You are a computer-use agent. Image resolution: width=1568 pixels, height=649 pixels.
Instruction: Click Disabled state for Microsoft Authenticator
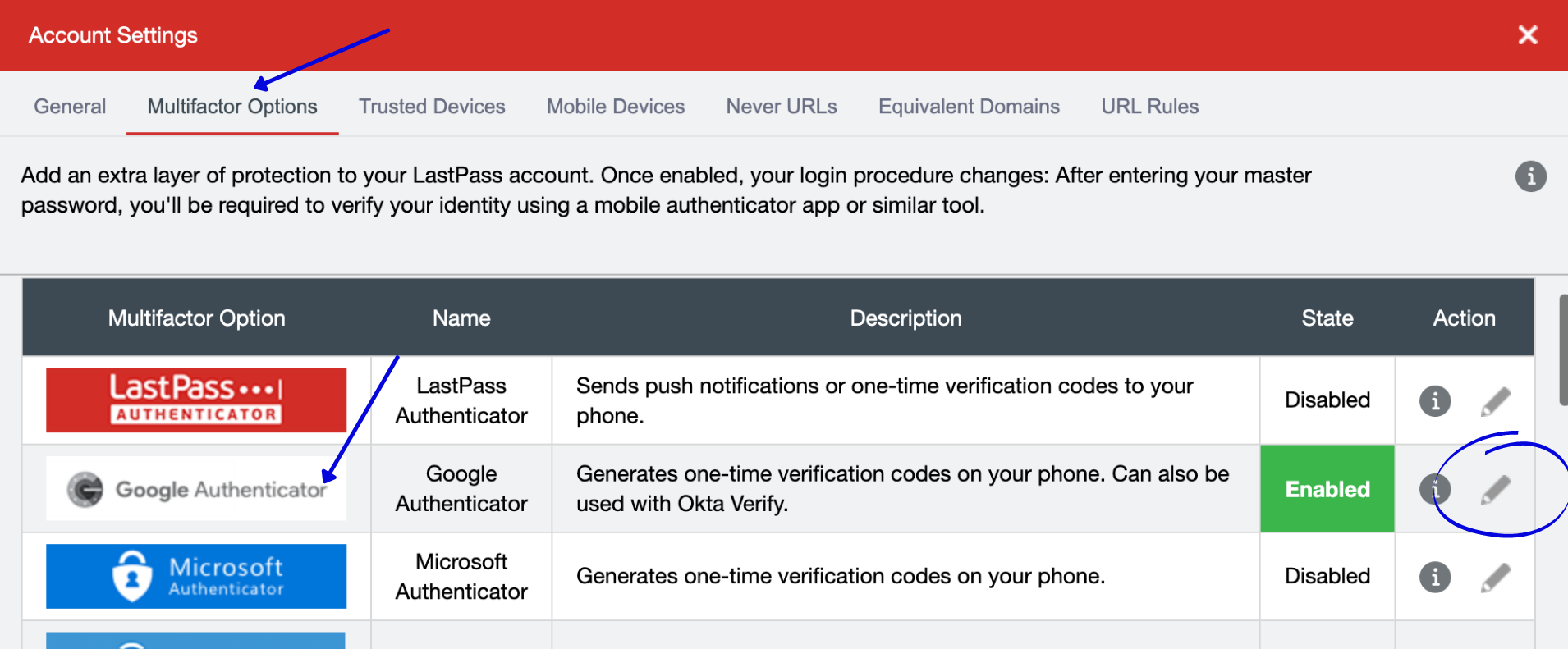click(x=1327, y=577)
